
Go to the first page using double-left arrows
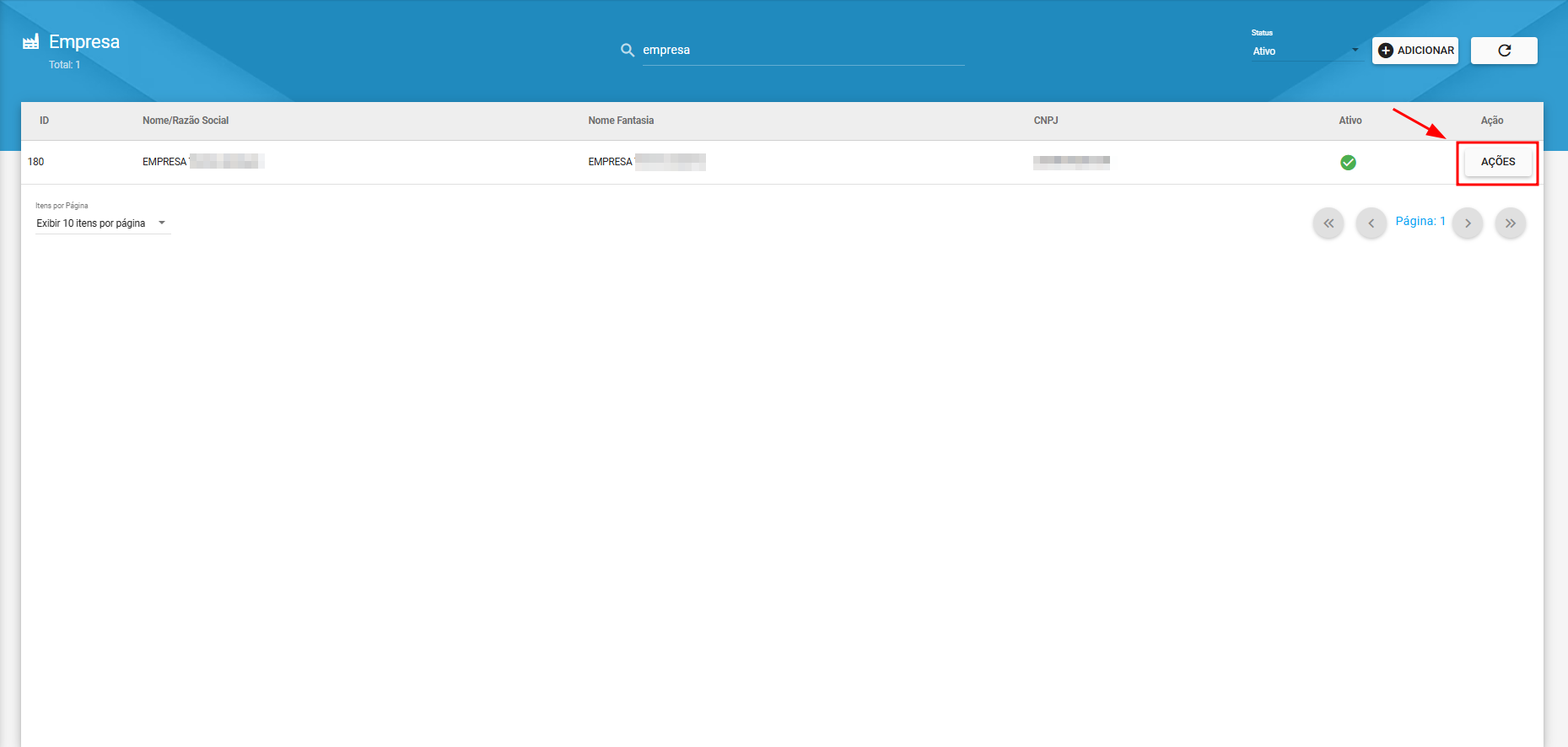point(1328,223)
